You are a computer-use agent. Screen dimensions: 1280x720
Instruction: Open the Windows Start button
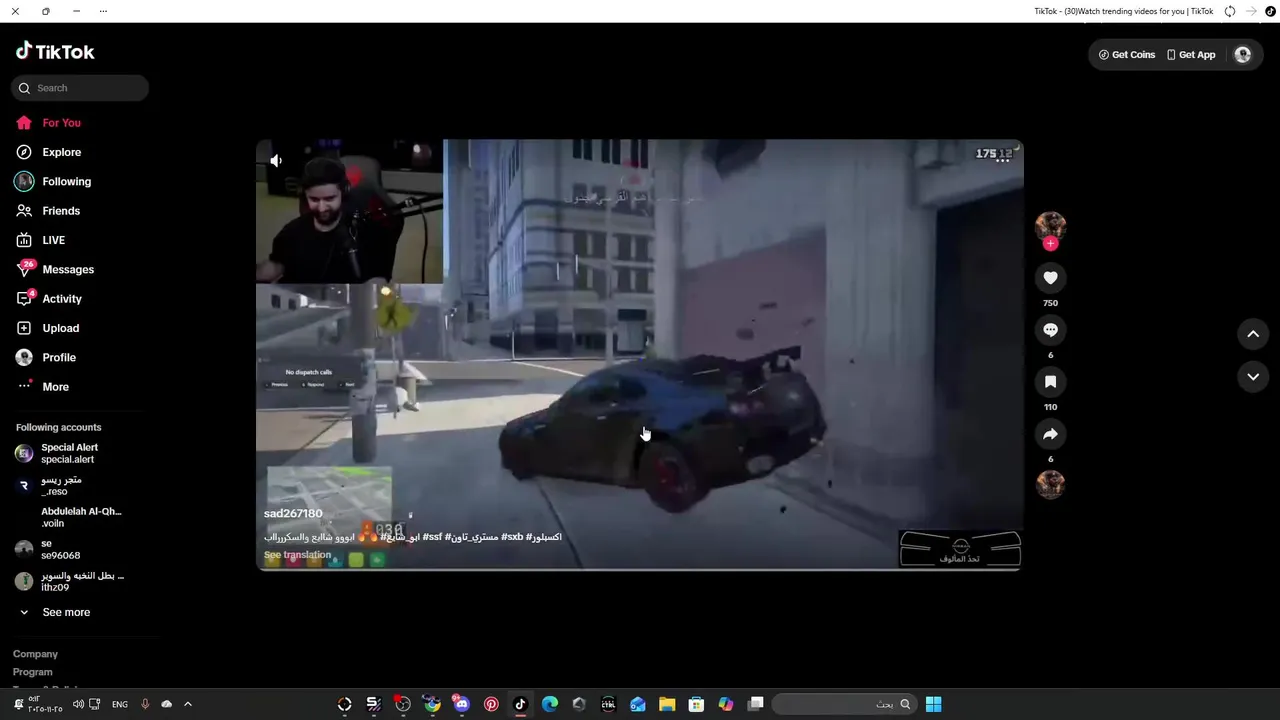tap(933, 704)
